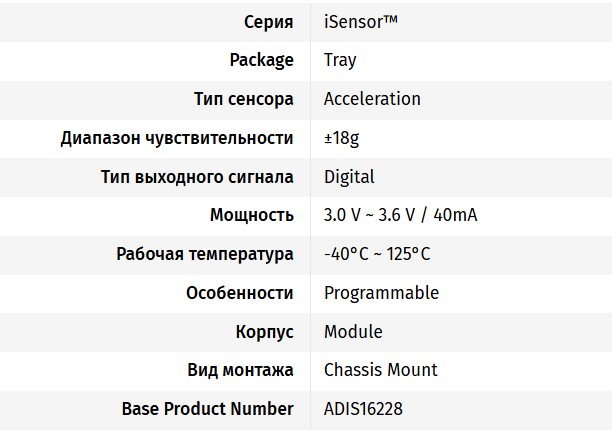This screenshot has width=612, height=433.
Task: Click the "Серия" row label
Action: tap(268, 22)
